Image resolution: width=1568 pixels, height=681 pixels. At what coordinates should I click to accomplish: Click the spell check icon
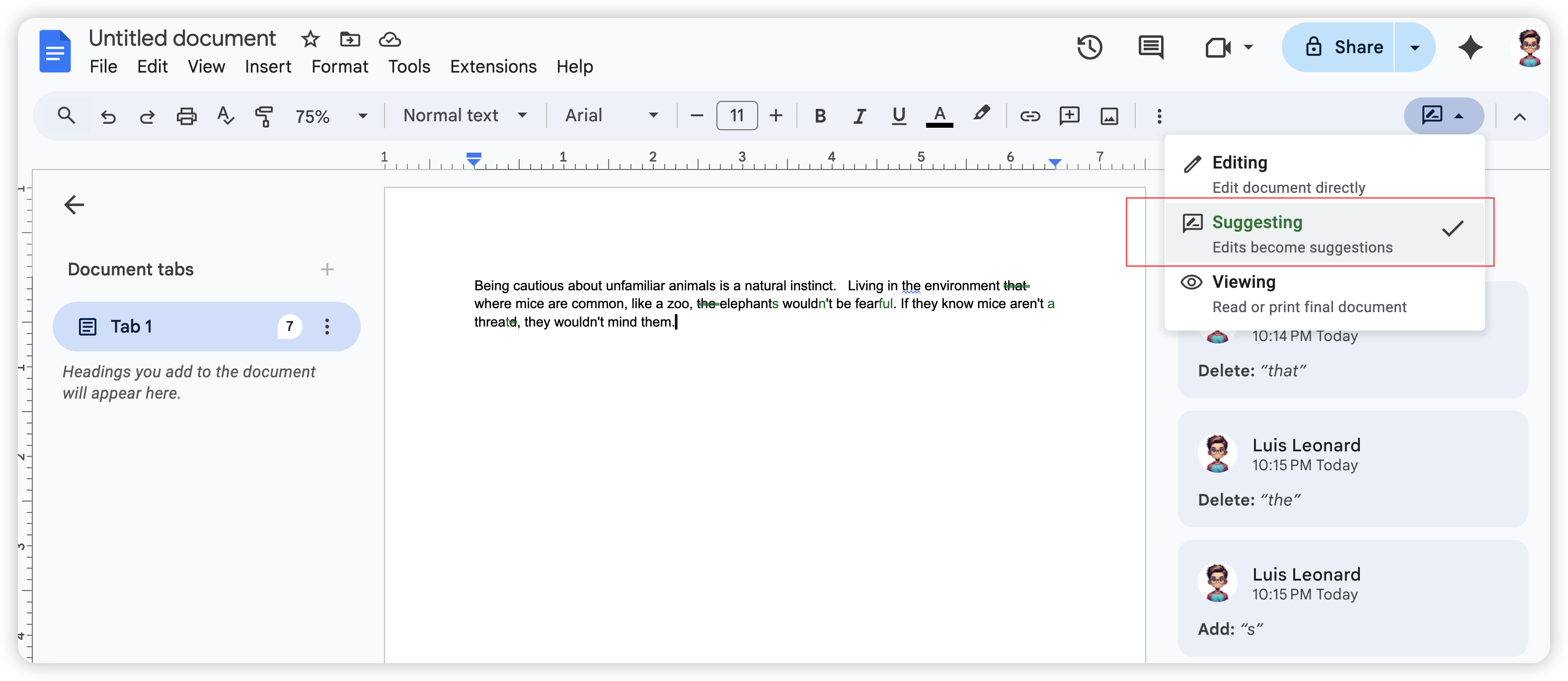click(x=225, y=116)
